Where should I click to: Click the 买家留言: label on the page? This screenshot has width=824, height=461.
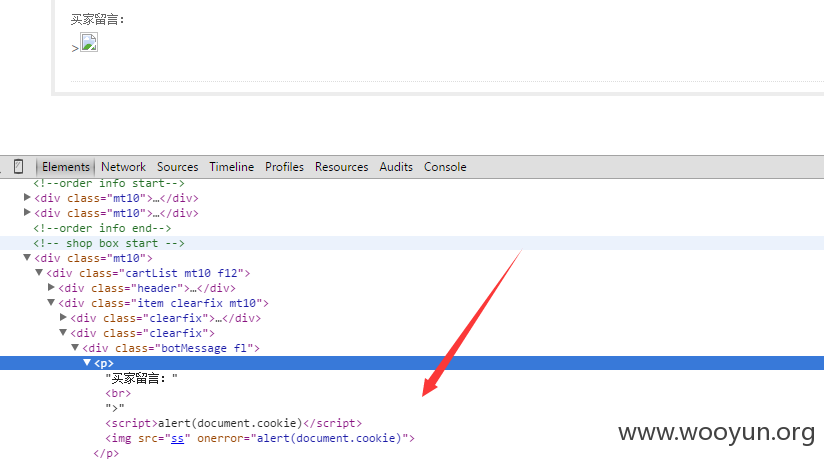click(97, 20)
